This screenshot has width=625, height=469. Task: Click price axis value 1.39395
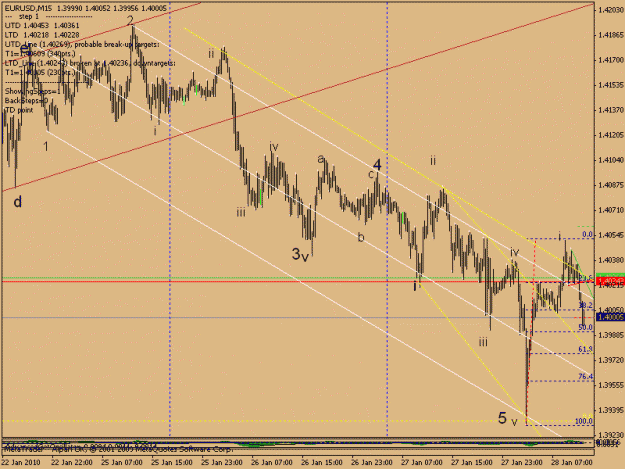[x=611, y=410]
